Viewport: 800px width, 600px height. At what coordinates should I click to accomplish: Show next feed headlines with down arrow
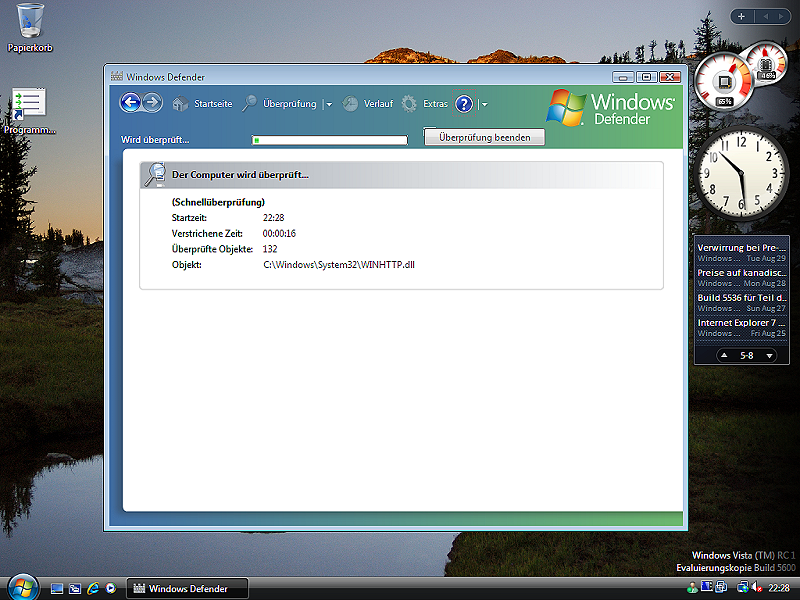(769, 356)
